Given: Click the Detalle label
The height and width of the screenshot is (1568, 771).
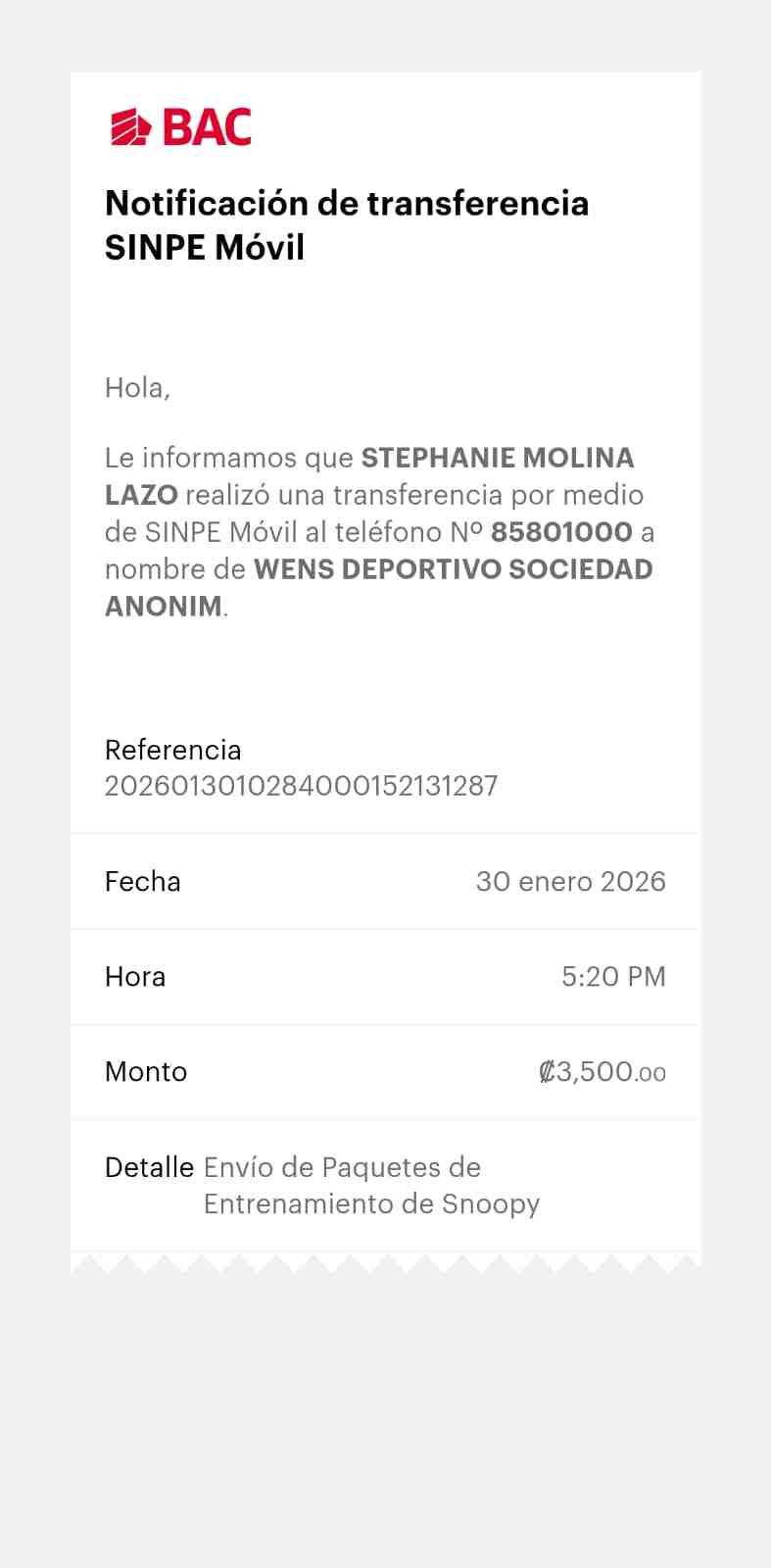Looking at the screenshot, I should pyautogui.click(x=149, y=1167).
